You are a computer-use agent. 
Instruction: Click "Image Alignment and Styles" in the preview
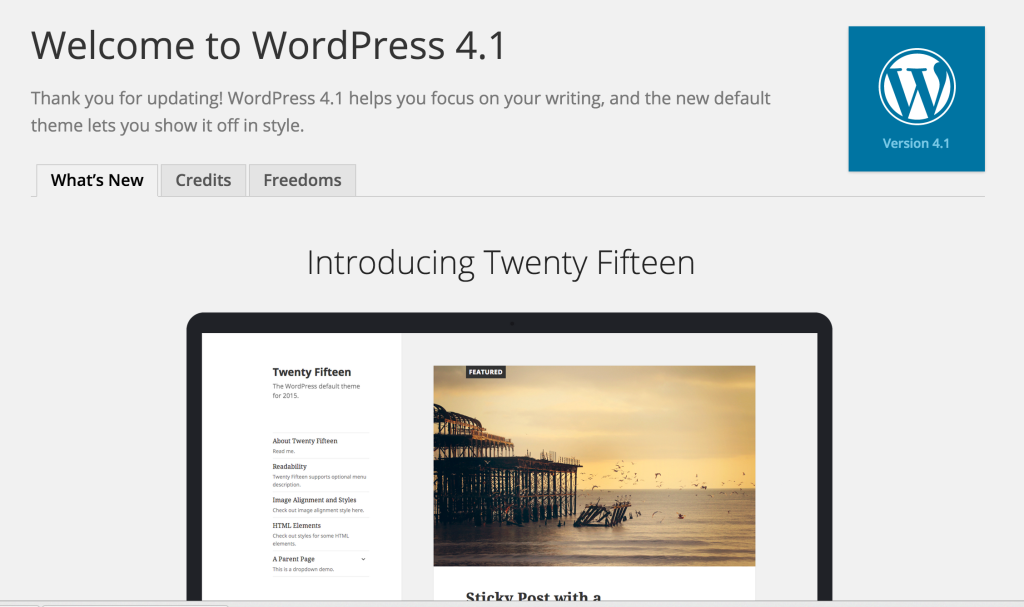(314, 500)
